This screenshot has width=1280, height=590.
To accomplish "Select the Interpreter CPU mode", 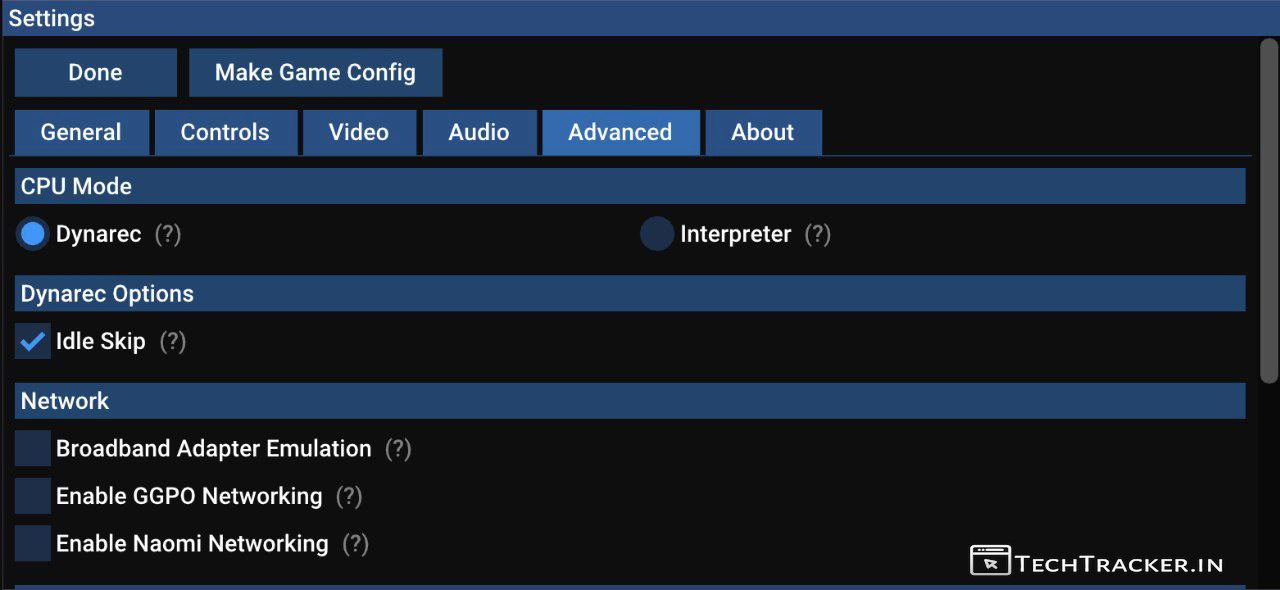I will (x=657, y=234).
